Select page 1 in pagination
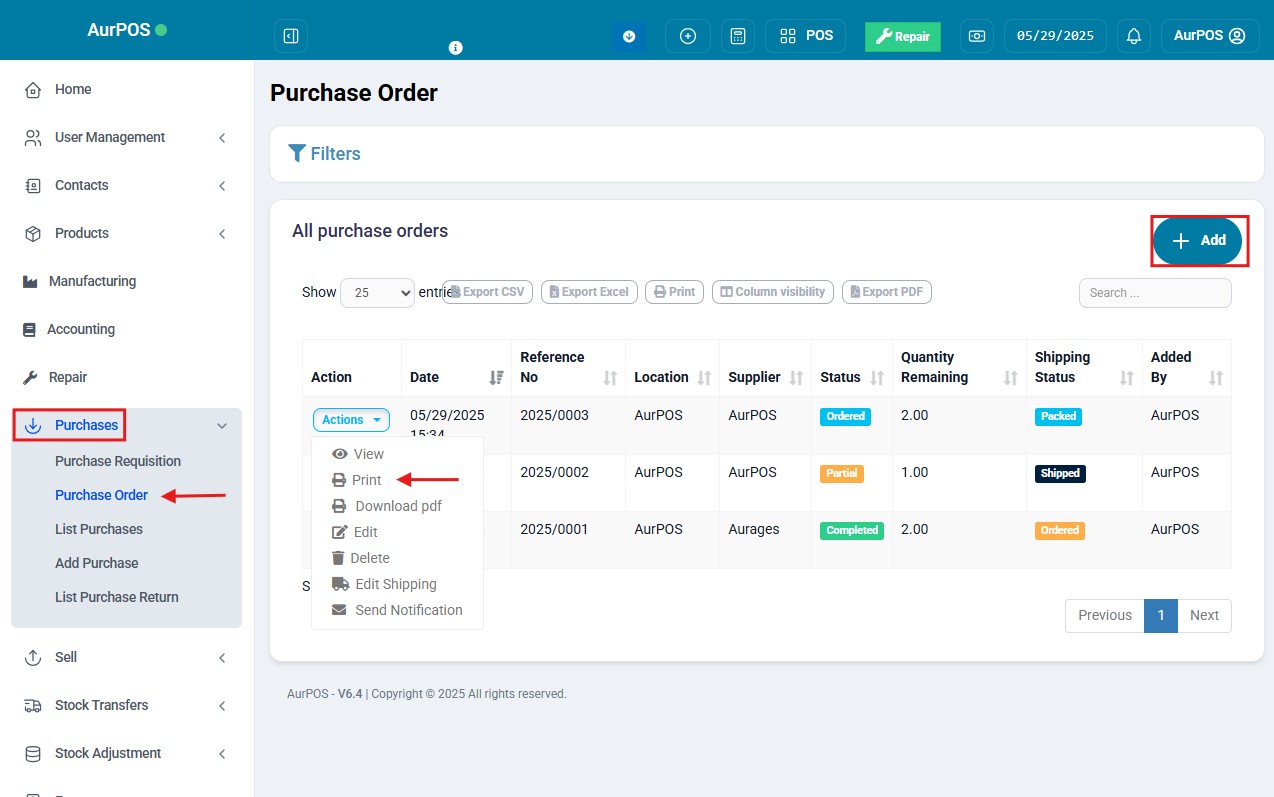The image size is (1274, 797). [x=1161, y=615]
